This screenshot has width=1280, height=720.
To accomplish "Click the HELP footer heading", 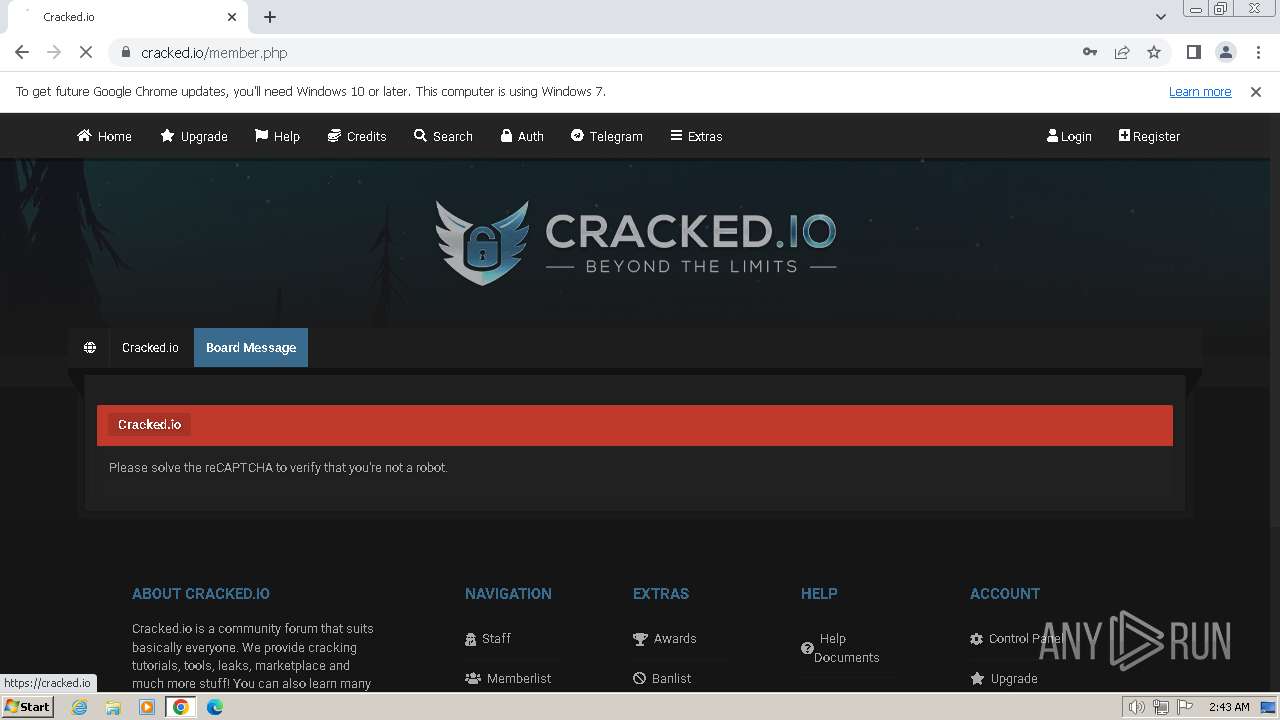I will click(x=819, y=594).
